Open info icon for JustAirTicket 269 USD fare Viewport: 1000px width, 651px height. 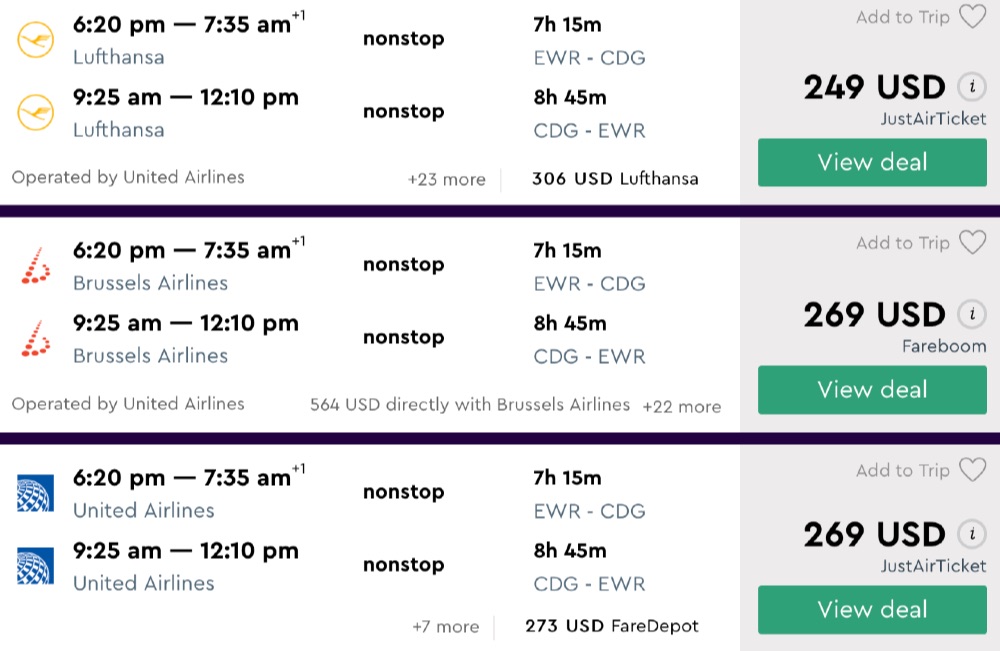[x=968, y=534]
